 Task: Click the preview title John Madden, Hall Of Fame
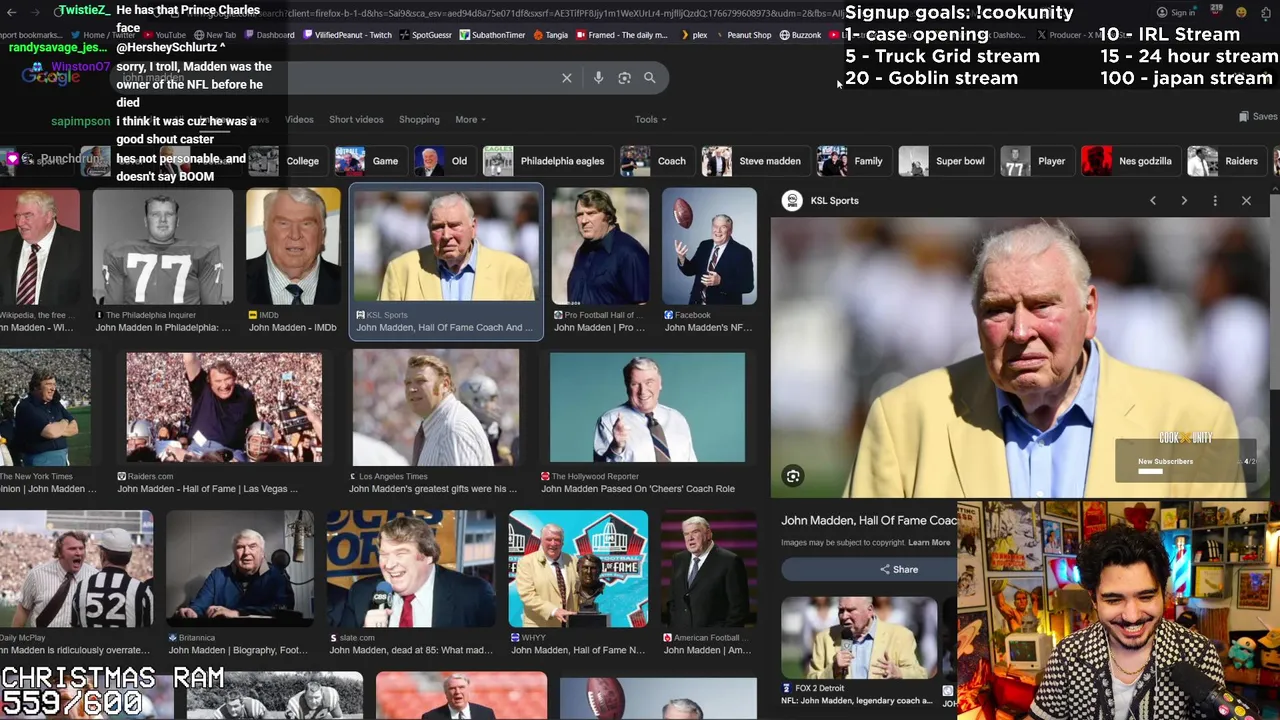tap(868, 521)
